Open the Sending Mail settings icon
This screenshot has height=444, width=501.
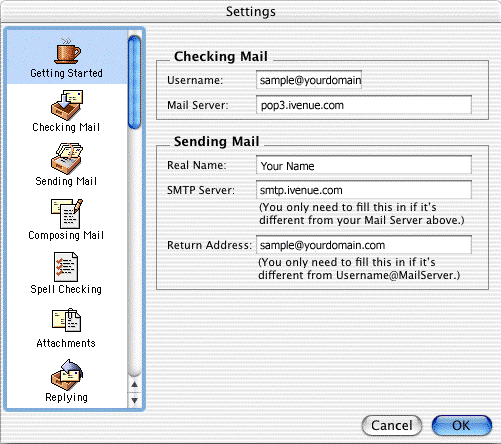(67, 159)
